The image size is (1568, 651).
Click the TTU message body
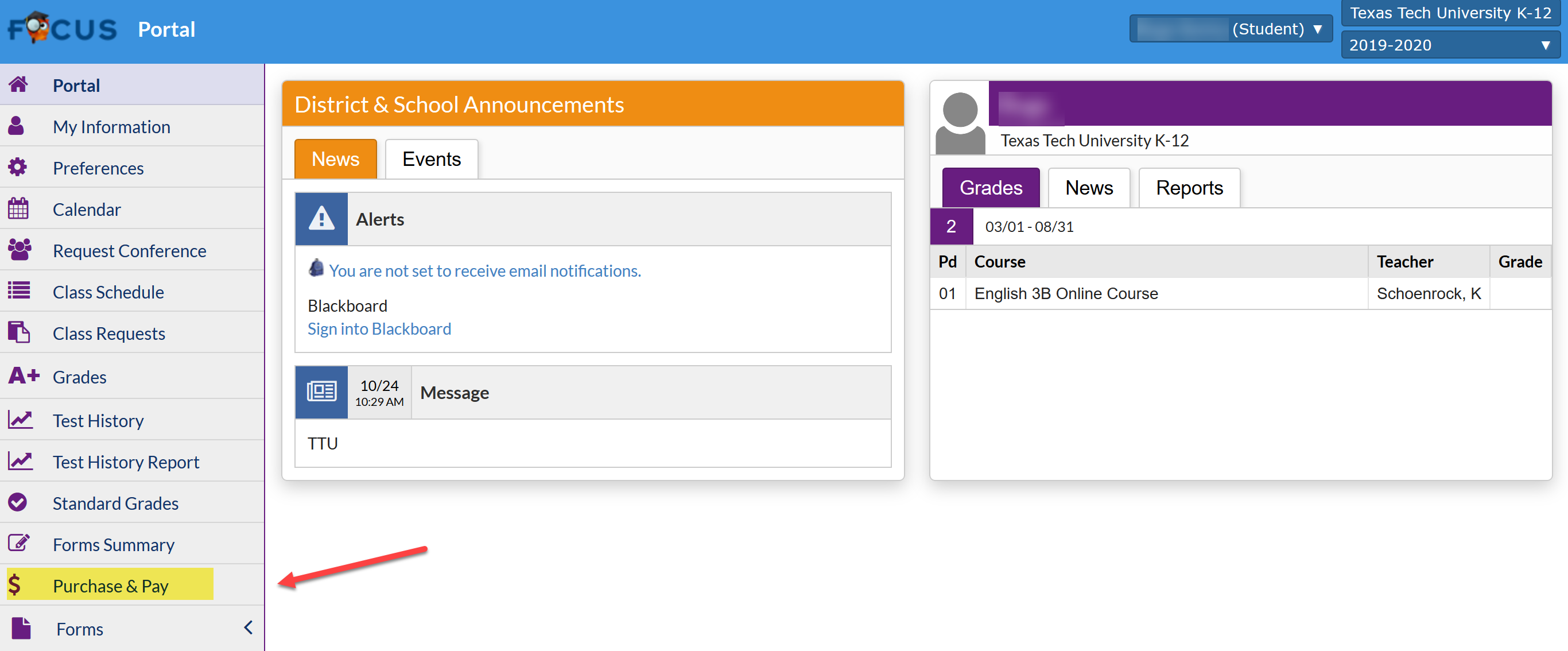click(323, 443)
